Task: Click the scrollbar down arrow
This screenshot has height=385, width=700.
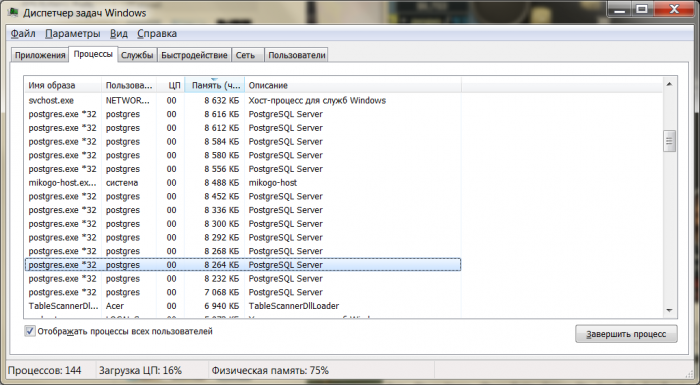Action: point(669,310)
